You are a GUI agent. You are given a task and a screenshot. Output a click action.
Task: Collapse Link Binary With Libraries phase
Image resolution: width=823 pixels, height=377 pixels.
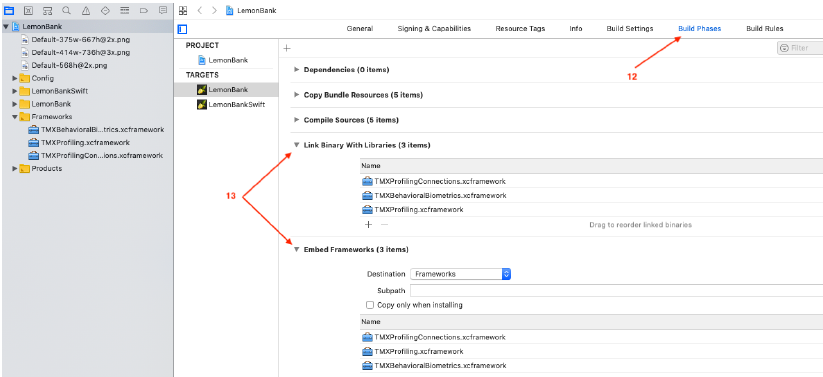click(x=297, y=145)
